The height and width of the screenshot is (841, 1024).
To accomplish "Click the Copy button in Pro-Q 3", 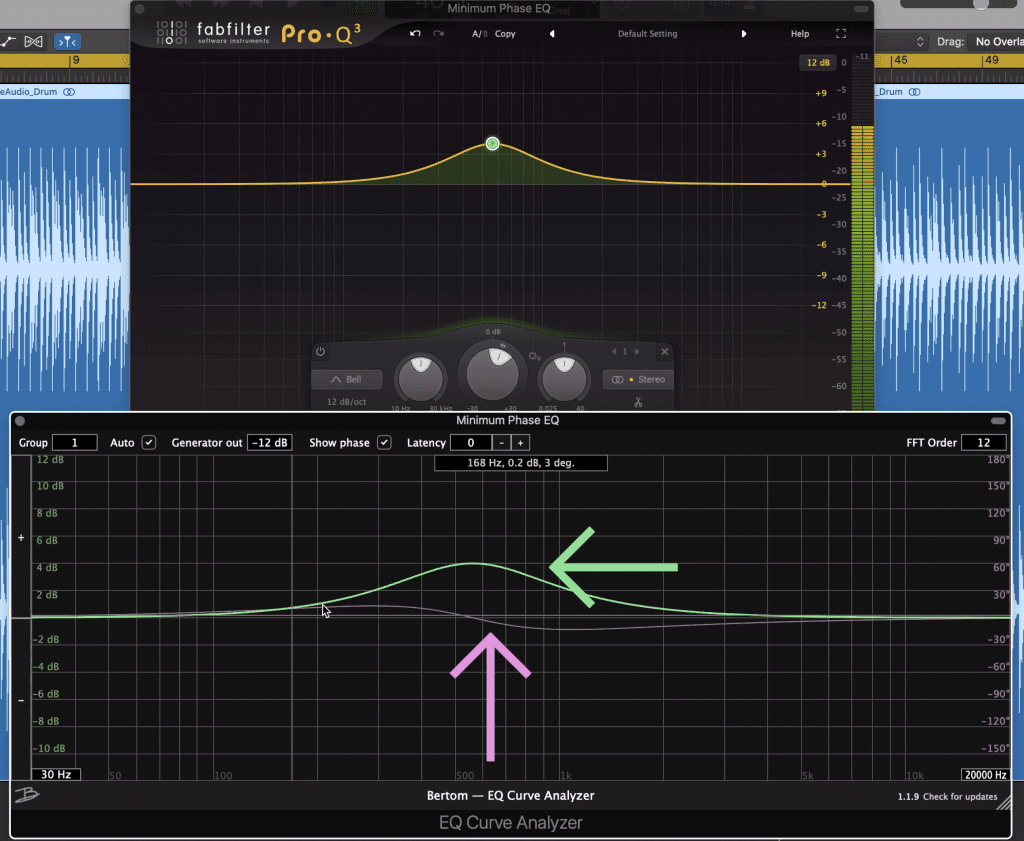I will [x=505, y=34].
